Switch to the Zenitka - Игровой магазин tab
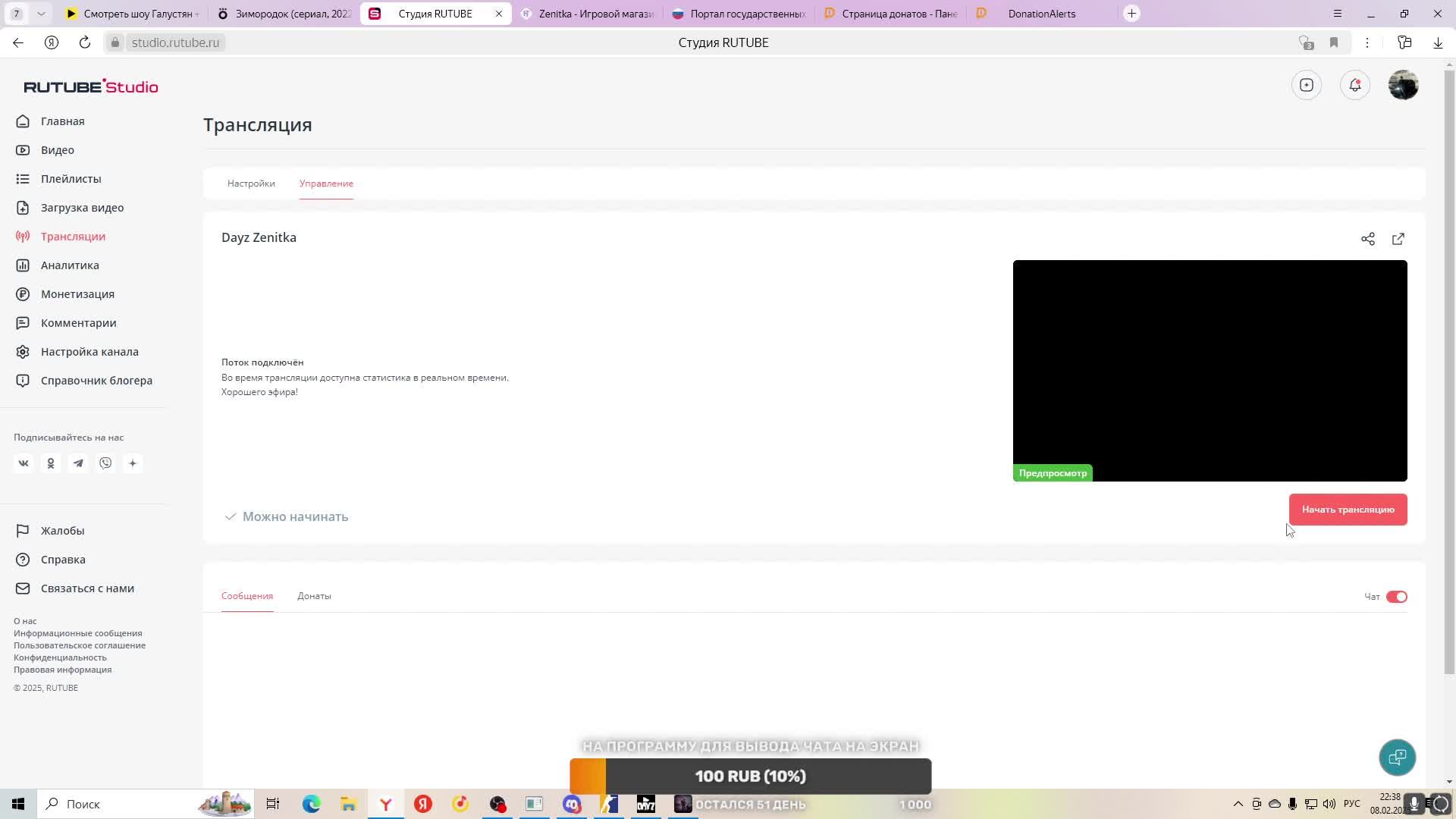This screenshot has width=1456, height=819. coord(588,14)
